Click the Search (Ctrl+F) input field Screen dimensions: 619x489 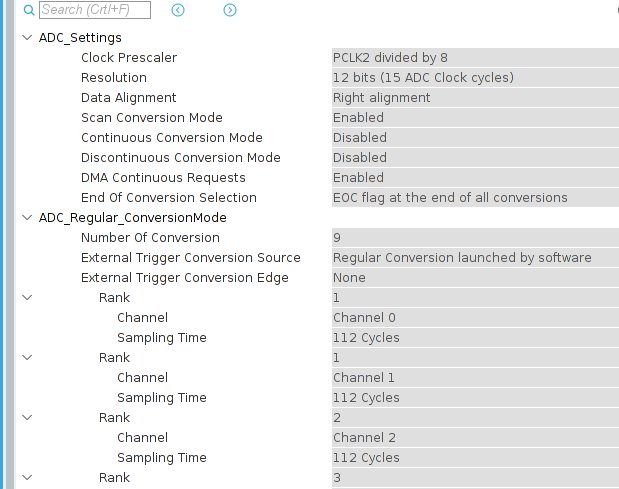(95, 10)
